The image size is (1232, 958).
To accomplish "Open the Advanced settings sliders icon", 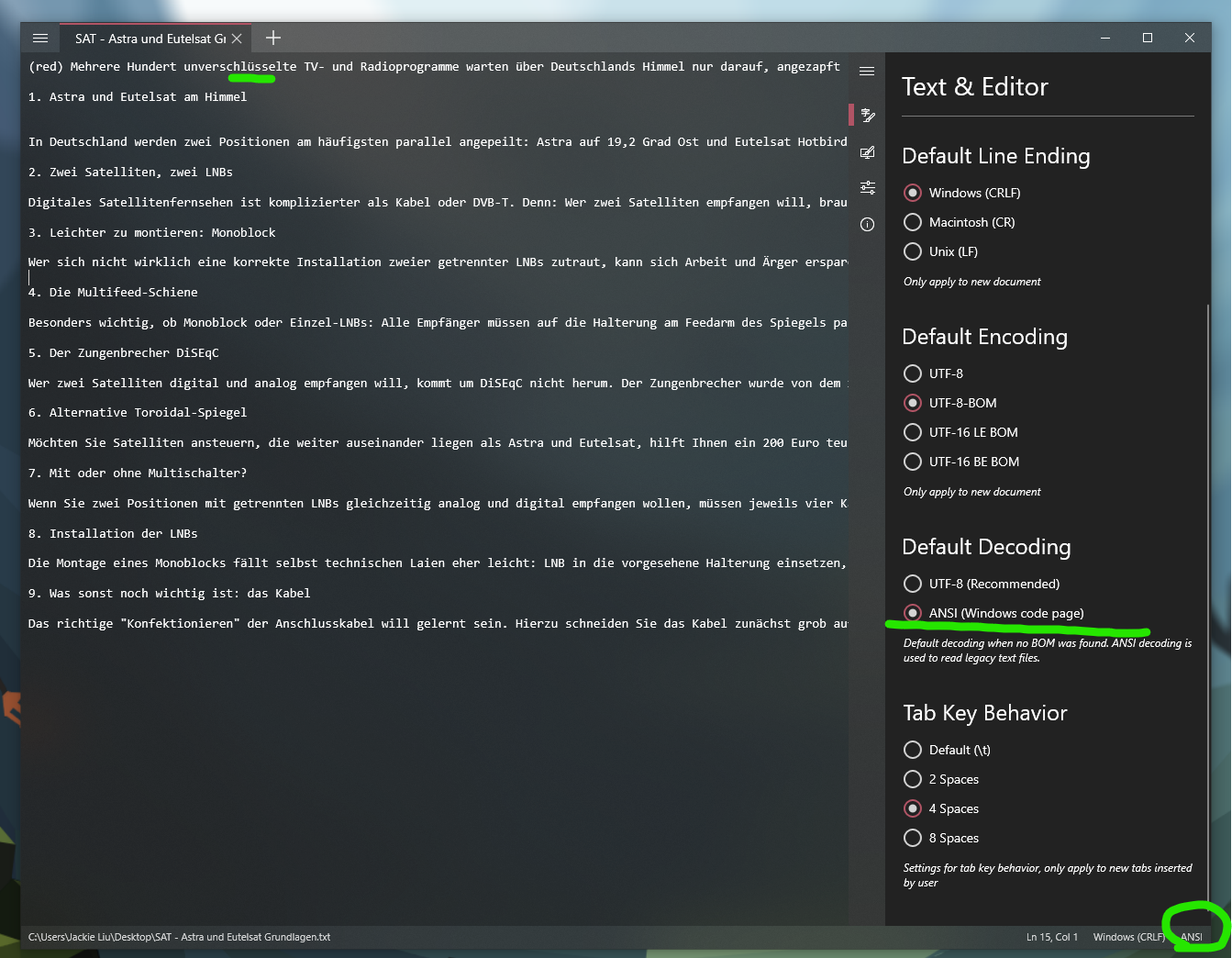I will coord(867,187).
